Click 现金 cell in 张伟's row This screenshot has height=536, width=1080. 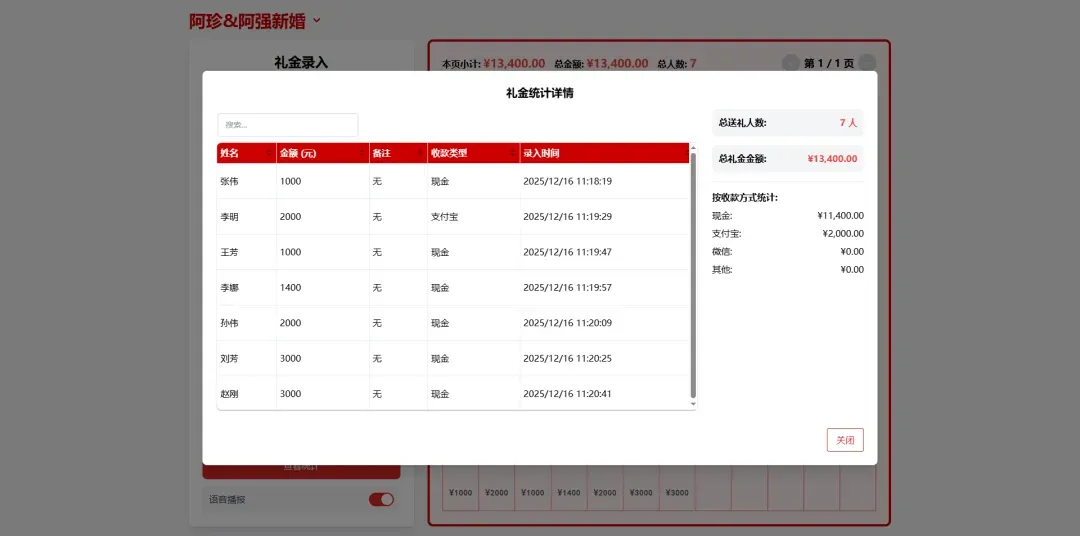[x=474, y=181]
